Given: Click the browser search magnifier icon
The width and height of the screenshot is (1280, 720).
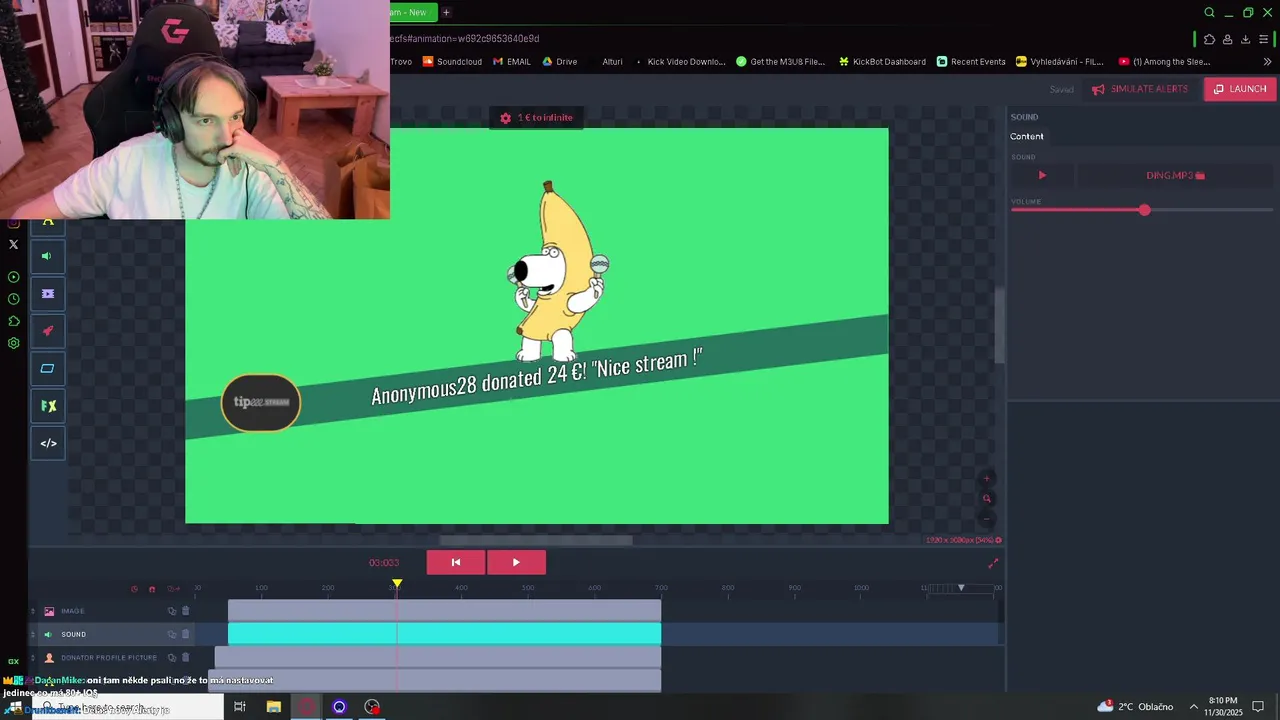Looking at the screenshot, I should 1209,13.
